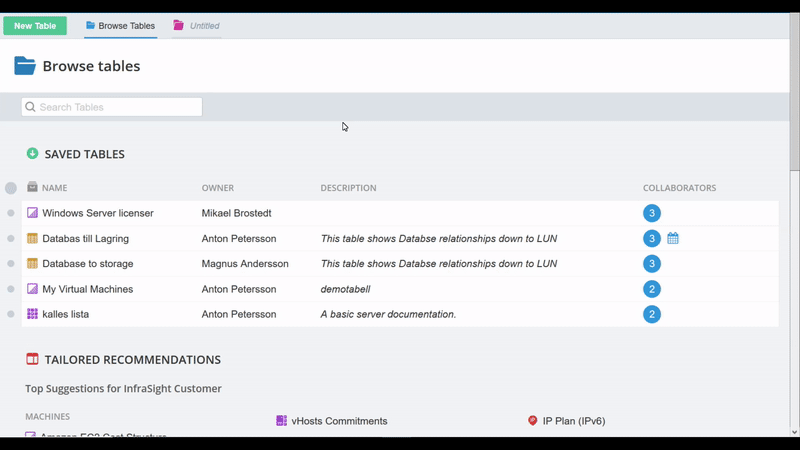Click the blue folder icon on Browse Tables tab
This screenshot has width=800, height=450.
tap(90, 25)
